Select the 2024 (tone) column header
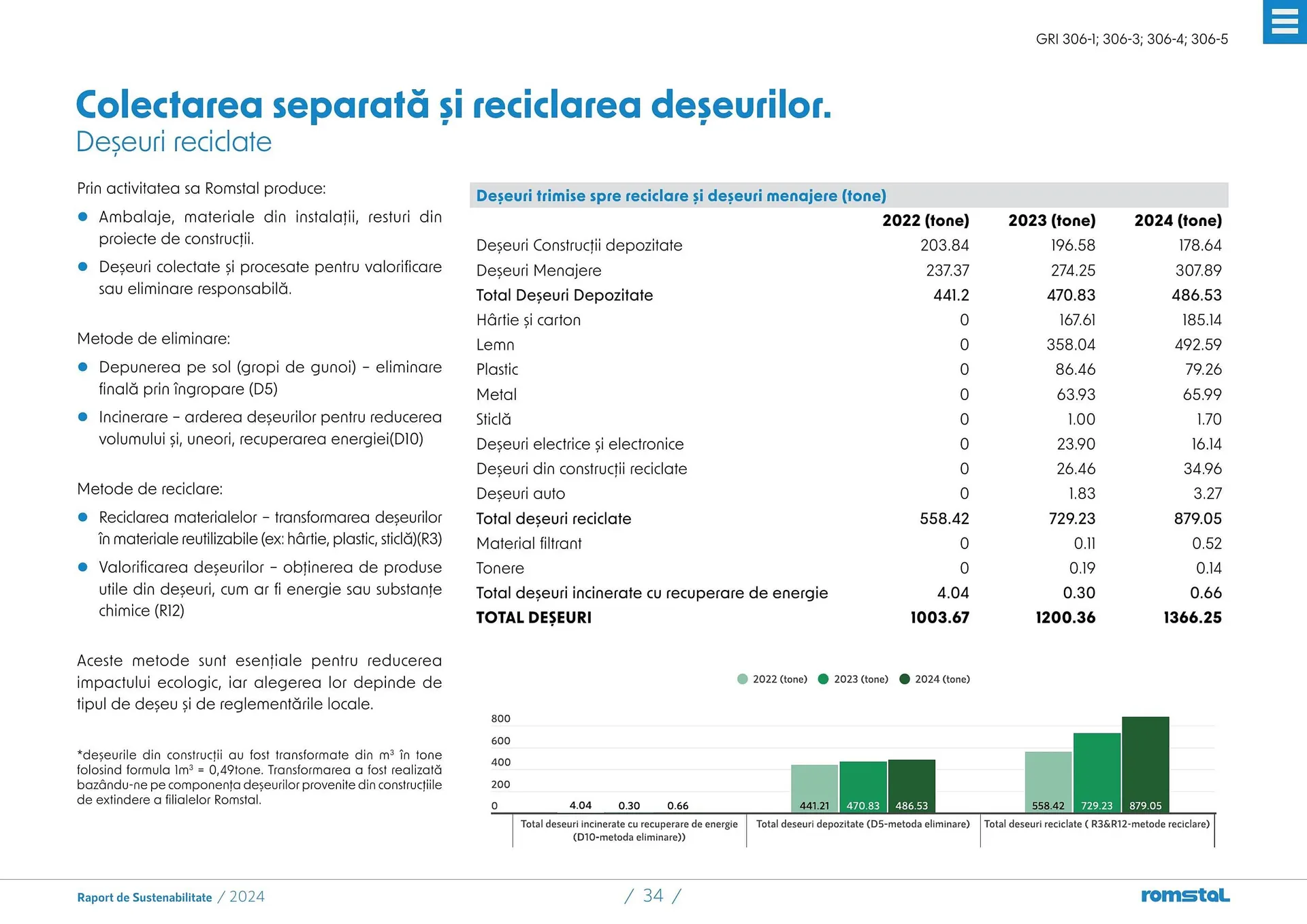The image size is (1307, 924). [x=1178, y=220]
